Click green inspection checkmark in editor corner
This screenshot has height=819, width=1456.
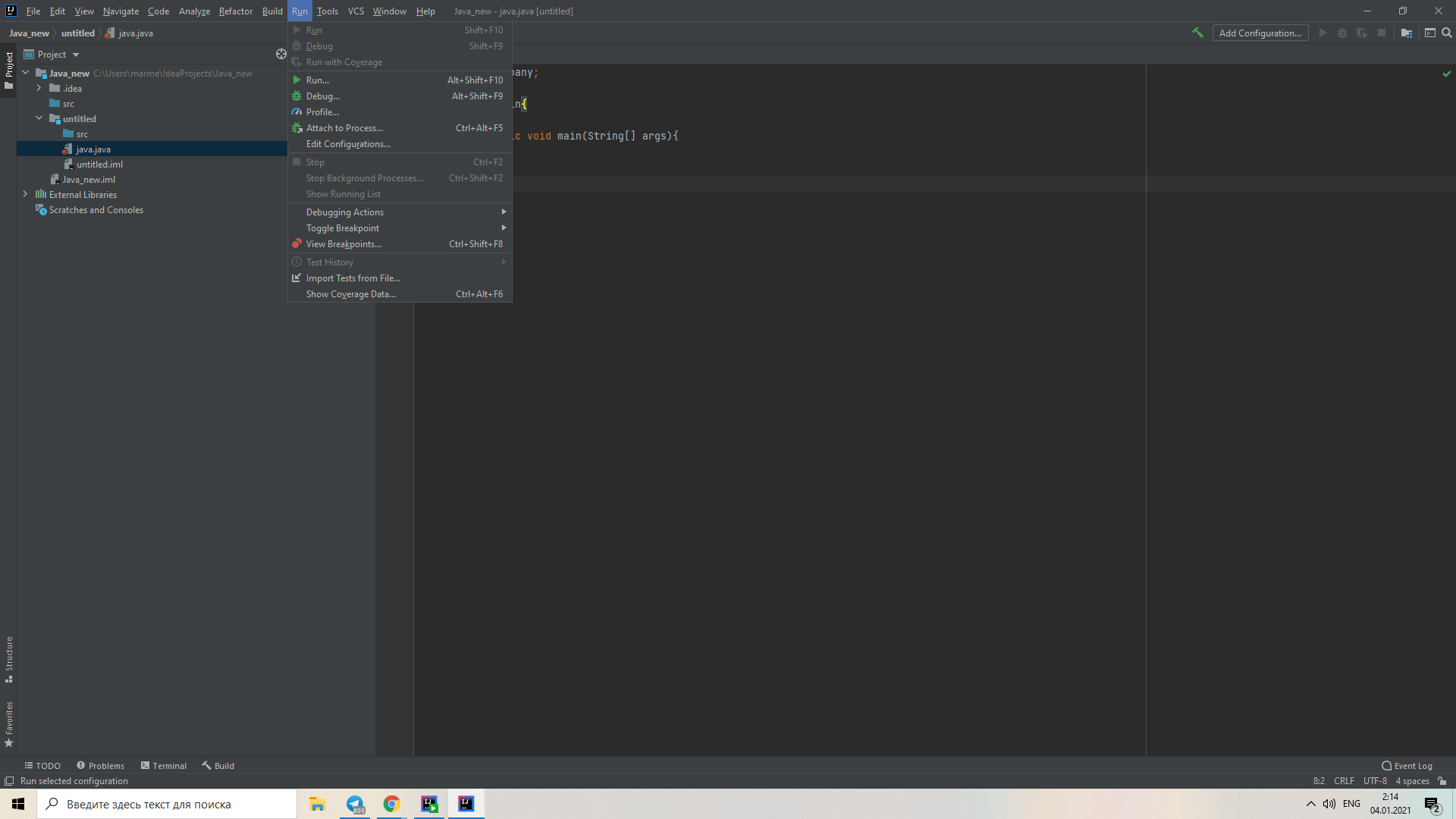coord(1446,74)
